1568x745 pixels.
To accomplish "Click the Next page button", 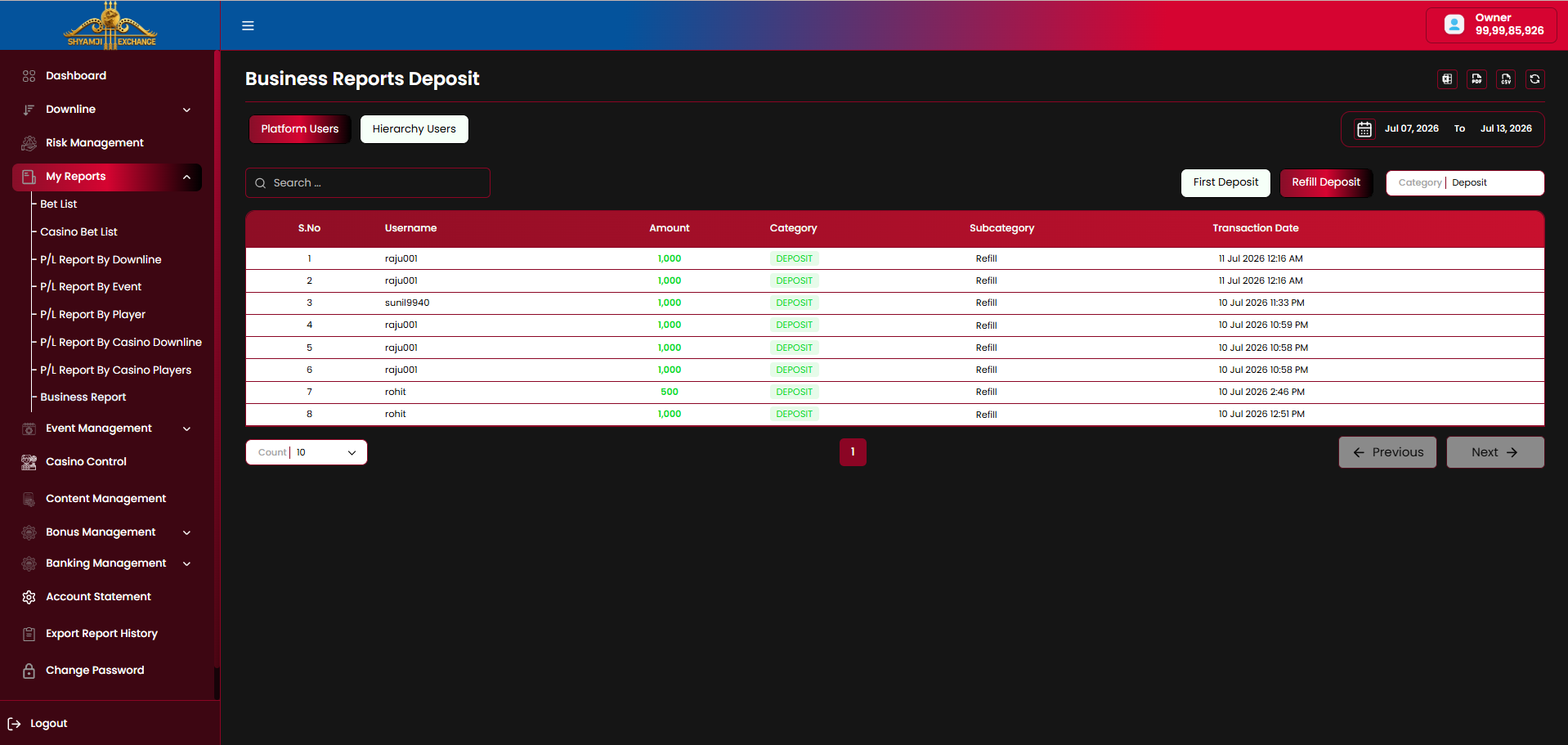I will click(x=1495, y=452).
